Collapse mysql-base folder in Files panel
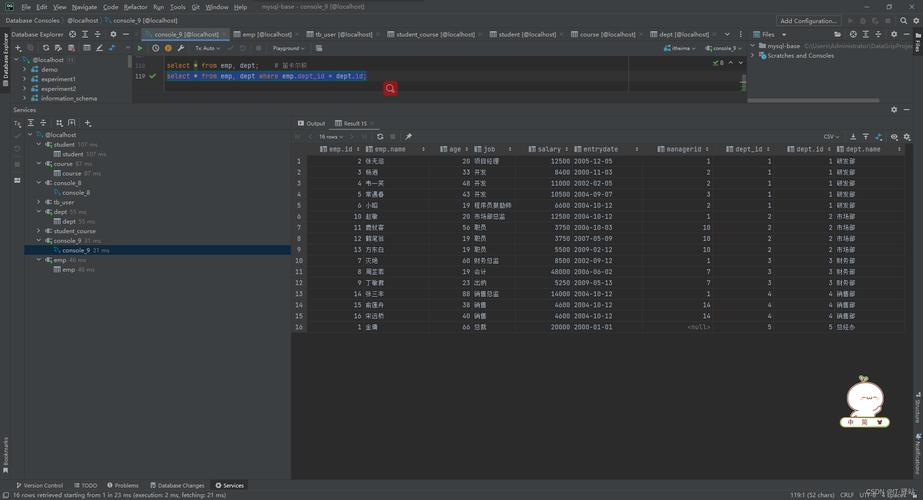 click(x=753, y=45)
